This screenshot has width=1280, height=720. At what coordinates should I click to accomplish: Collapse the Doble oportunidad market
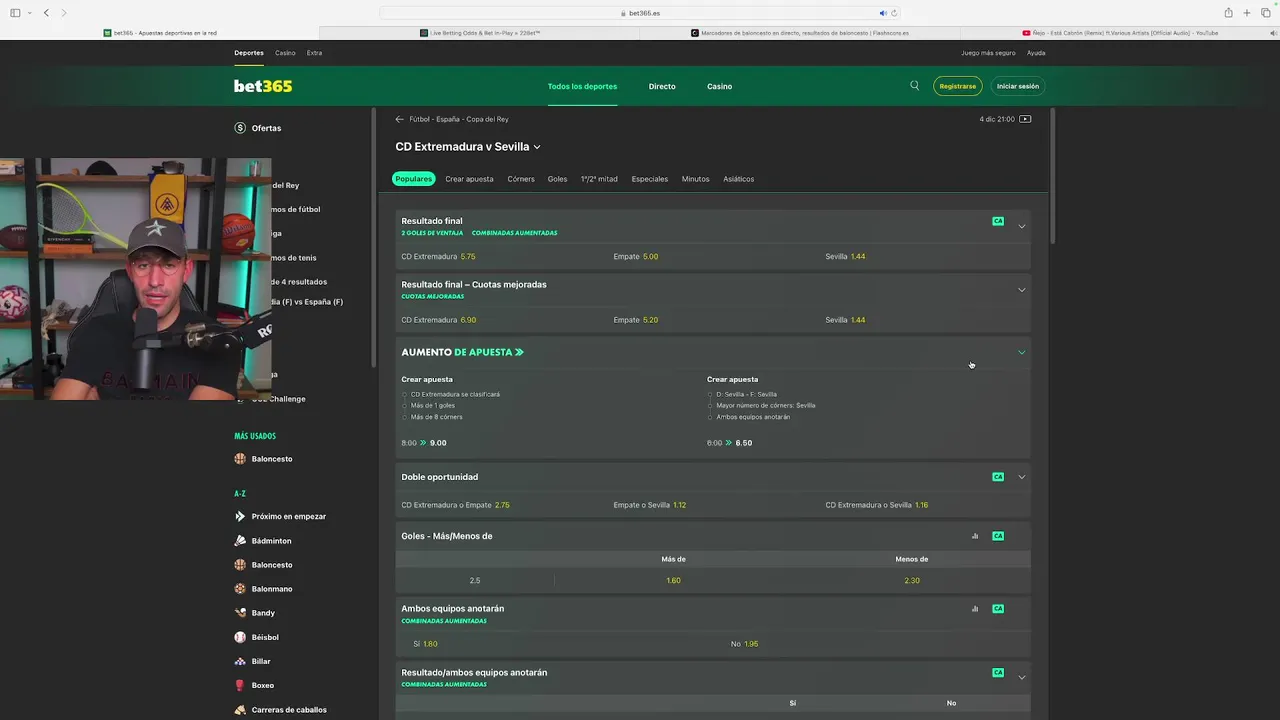[x=1021, y=477]
